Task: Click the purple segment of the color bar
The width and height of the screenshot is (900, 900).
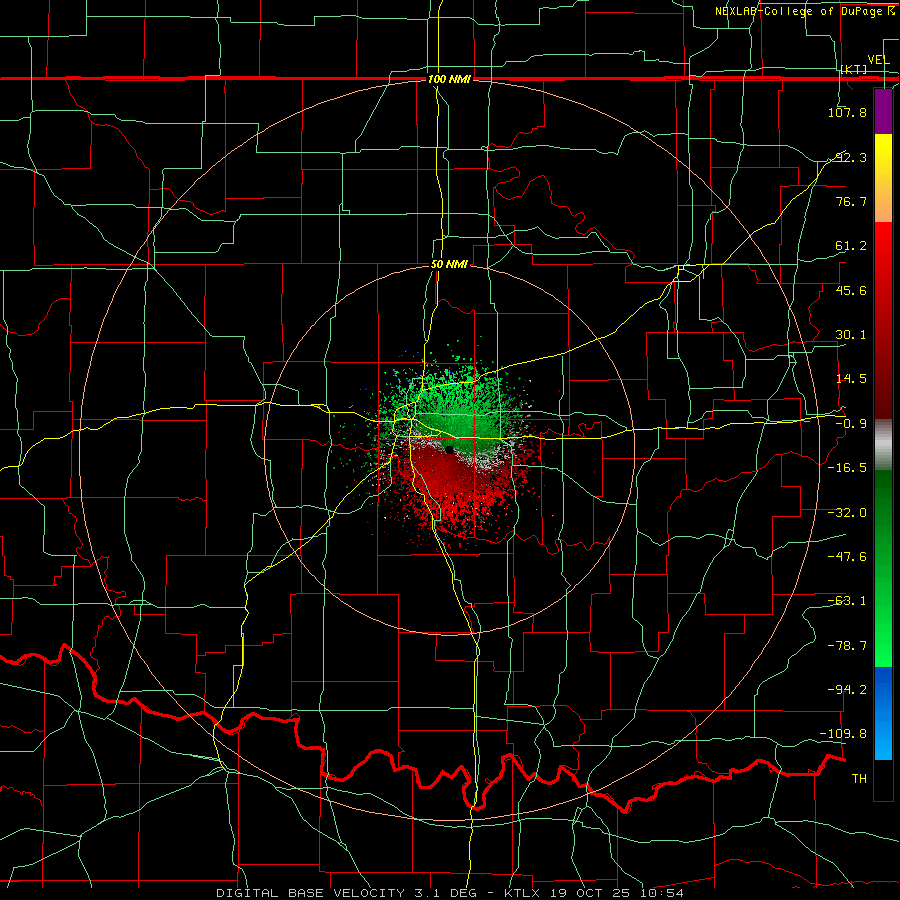Action: (883, 112)
